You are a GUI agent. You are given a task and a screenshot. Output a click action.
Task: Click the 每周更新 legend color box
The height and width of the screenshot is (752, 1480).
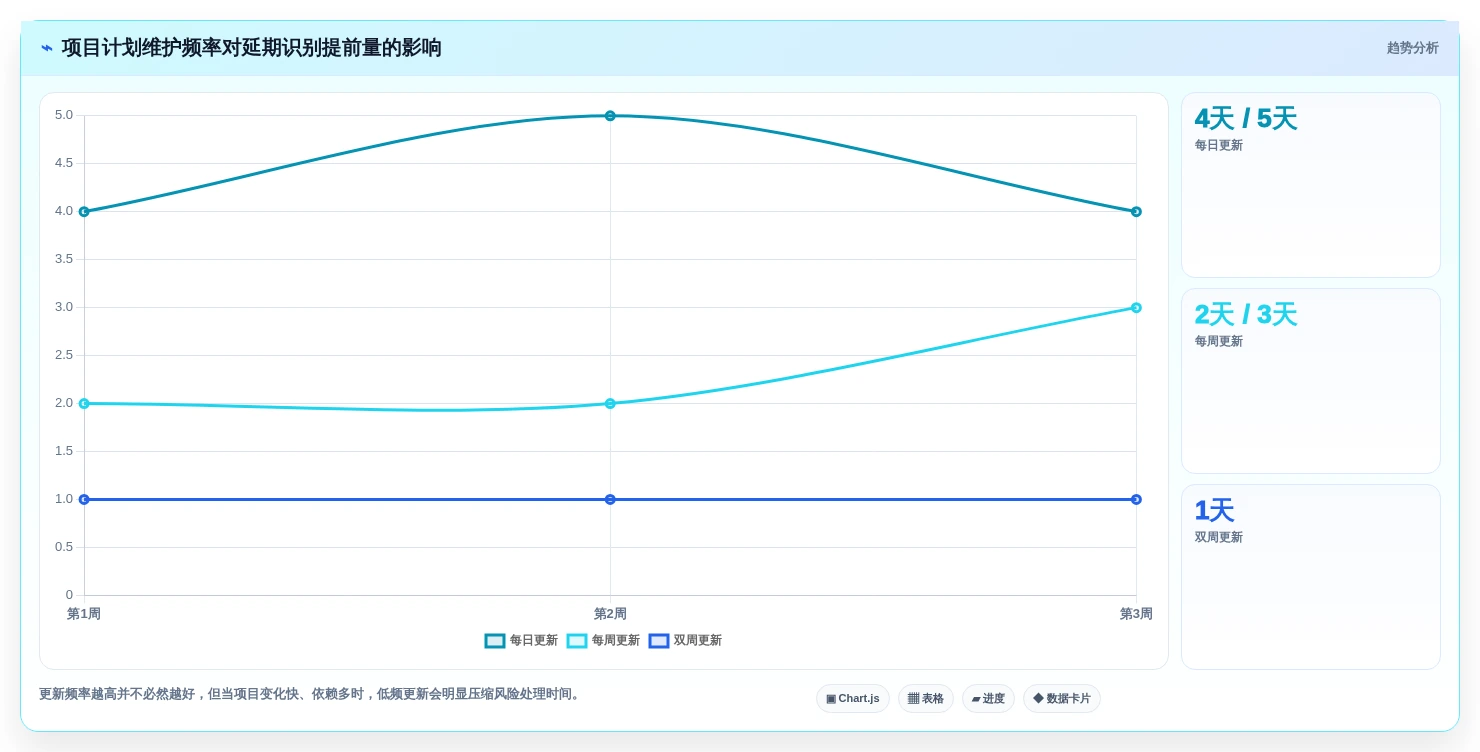coord(577,641)
